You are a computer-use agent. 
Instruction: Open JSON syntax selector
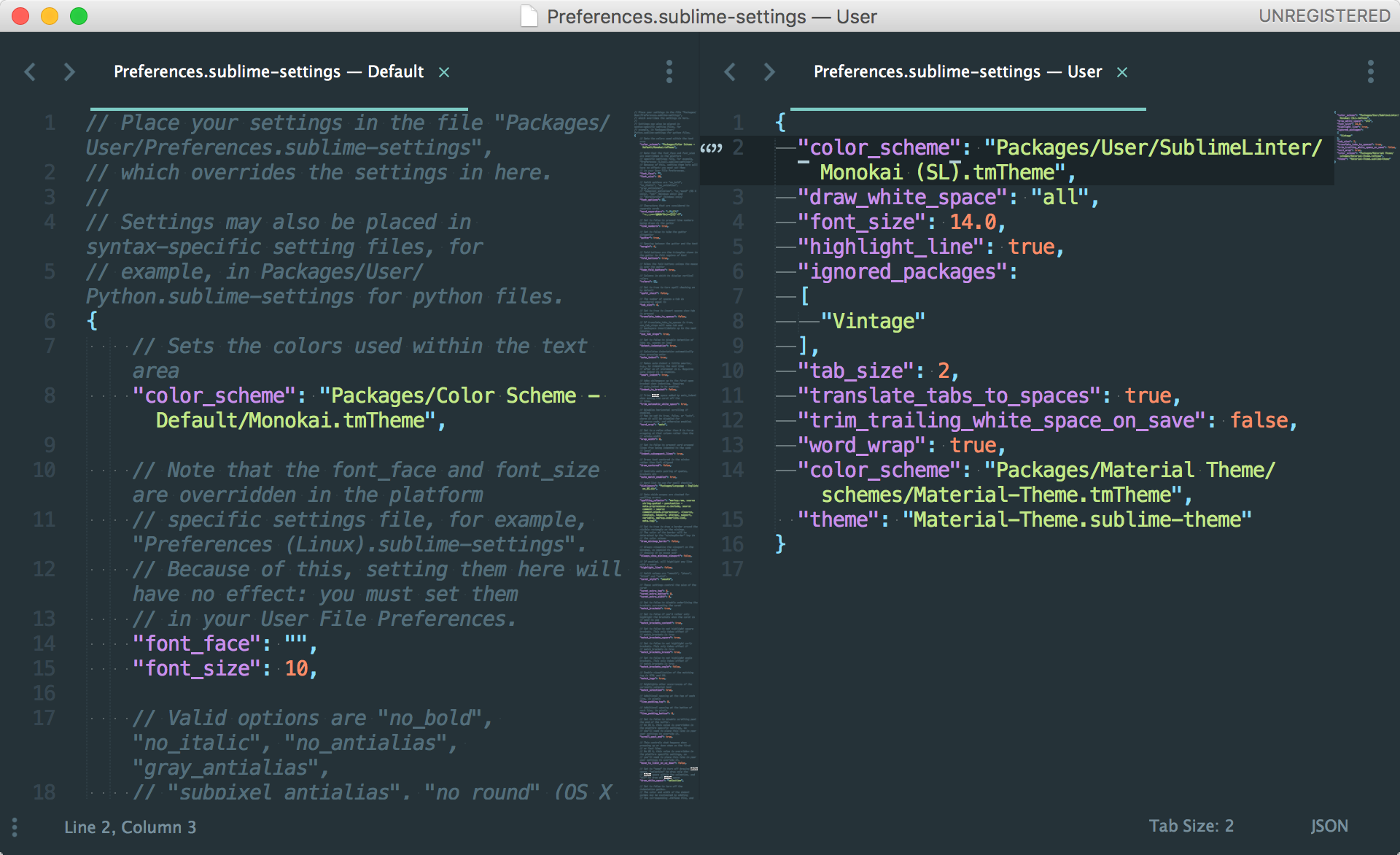coord(1329,826)
